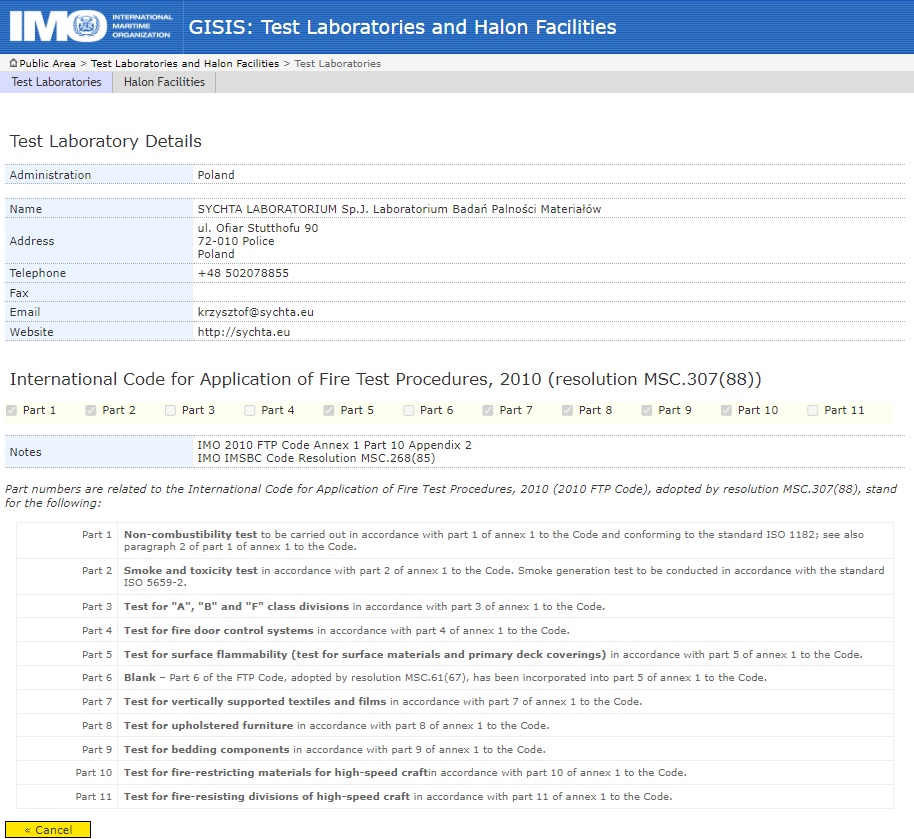Toggle the Part 8 checkbox

pyautogui.click(x=567, y=410)
